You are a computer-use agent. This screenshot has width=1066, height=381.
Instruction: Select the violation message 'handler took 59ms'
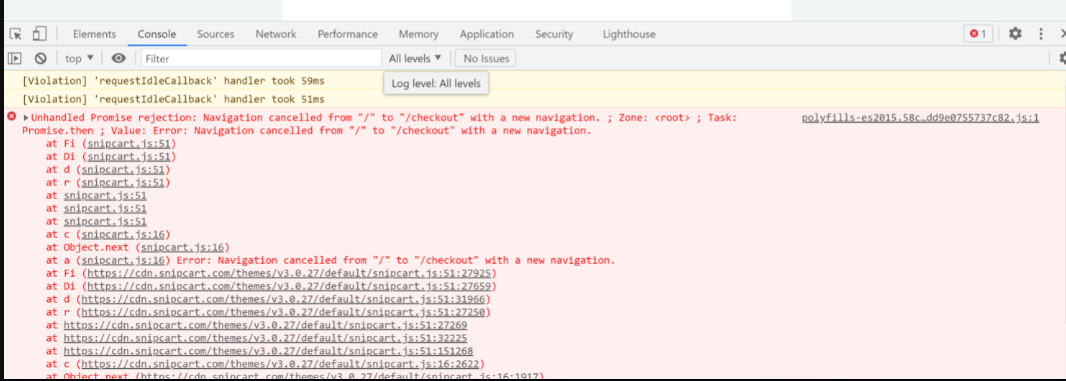173,81
